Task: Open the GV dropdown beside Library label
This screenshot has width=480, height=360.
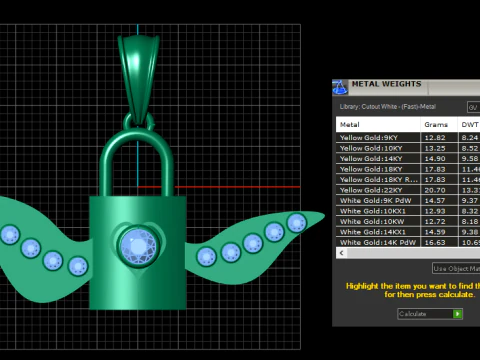Action: (473, 107)
